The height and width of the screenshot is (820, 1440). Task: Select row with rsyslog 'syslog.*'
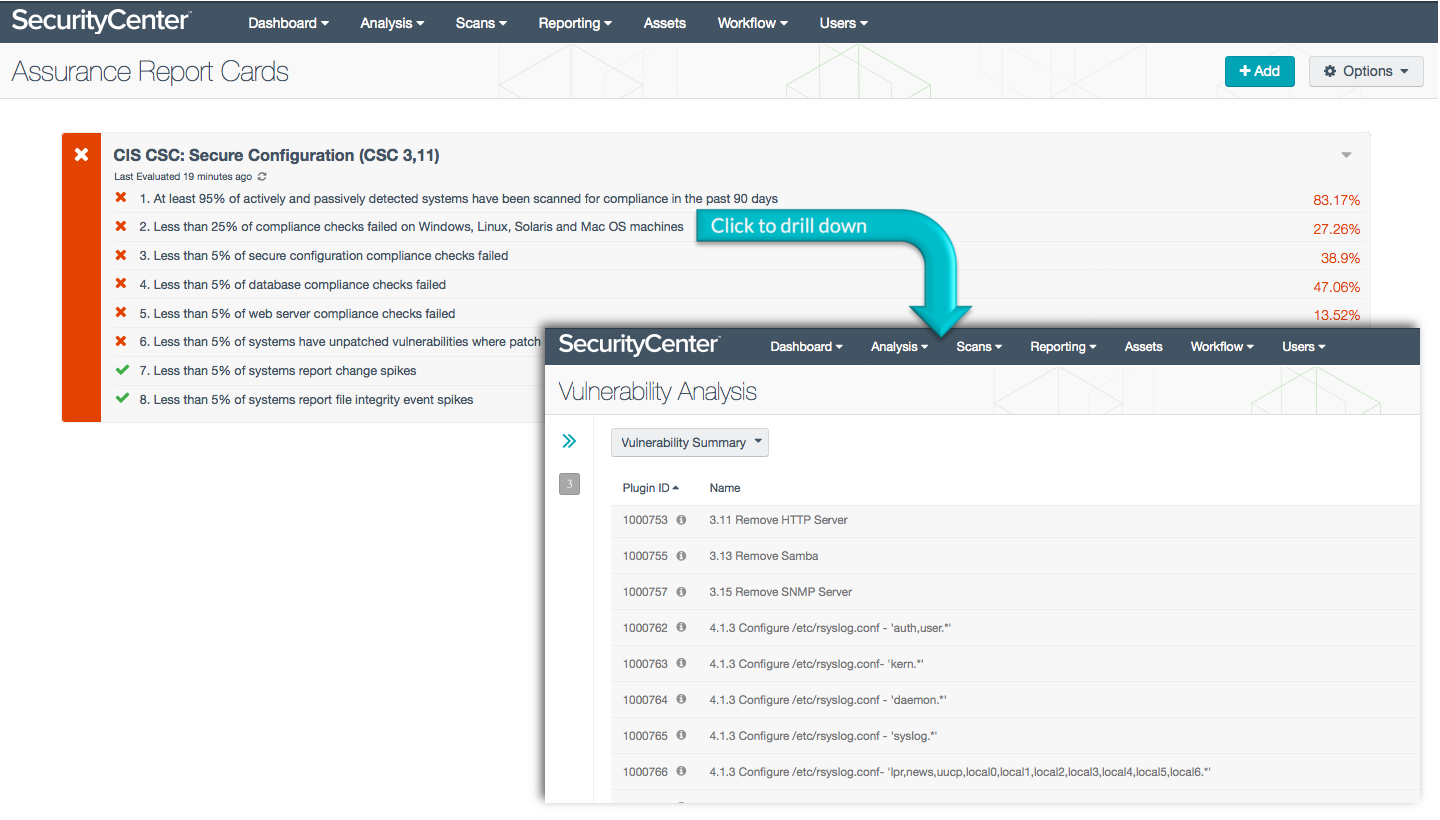click(1015, 736)
